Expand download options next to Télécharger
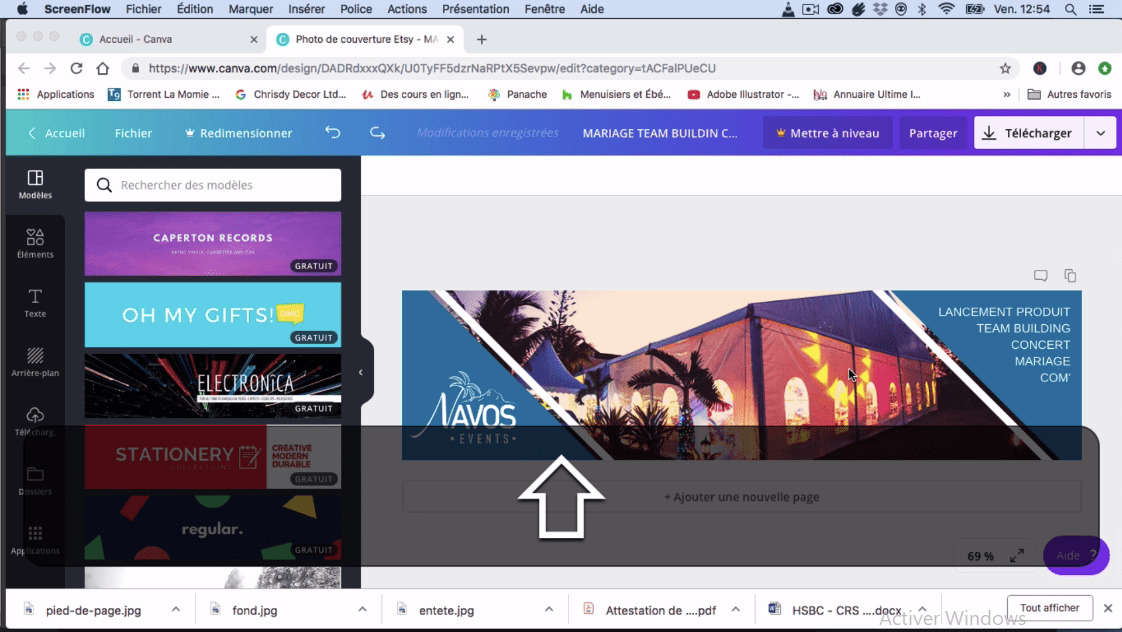Image resolution: width=1122 pixels, height=632 pixels. coord(1101,133)
